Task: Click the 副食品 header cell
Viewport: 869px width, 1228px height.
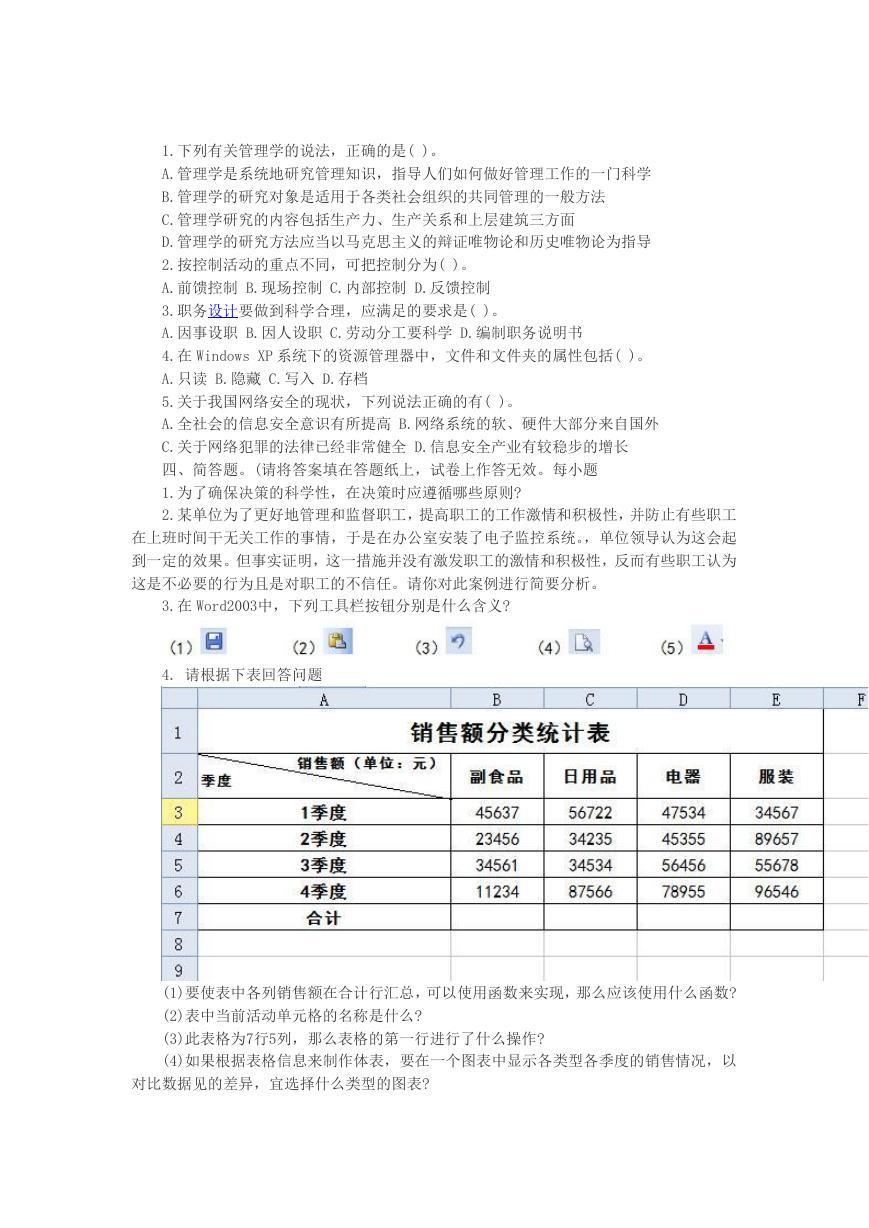Action: tap(497, 777)
